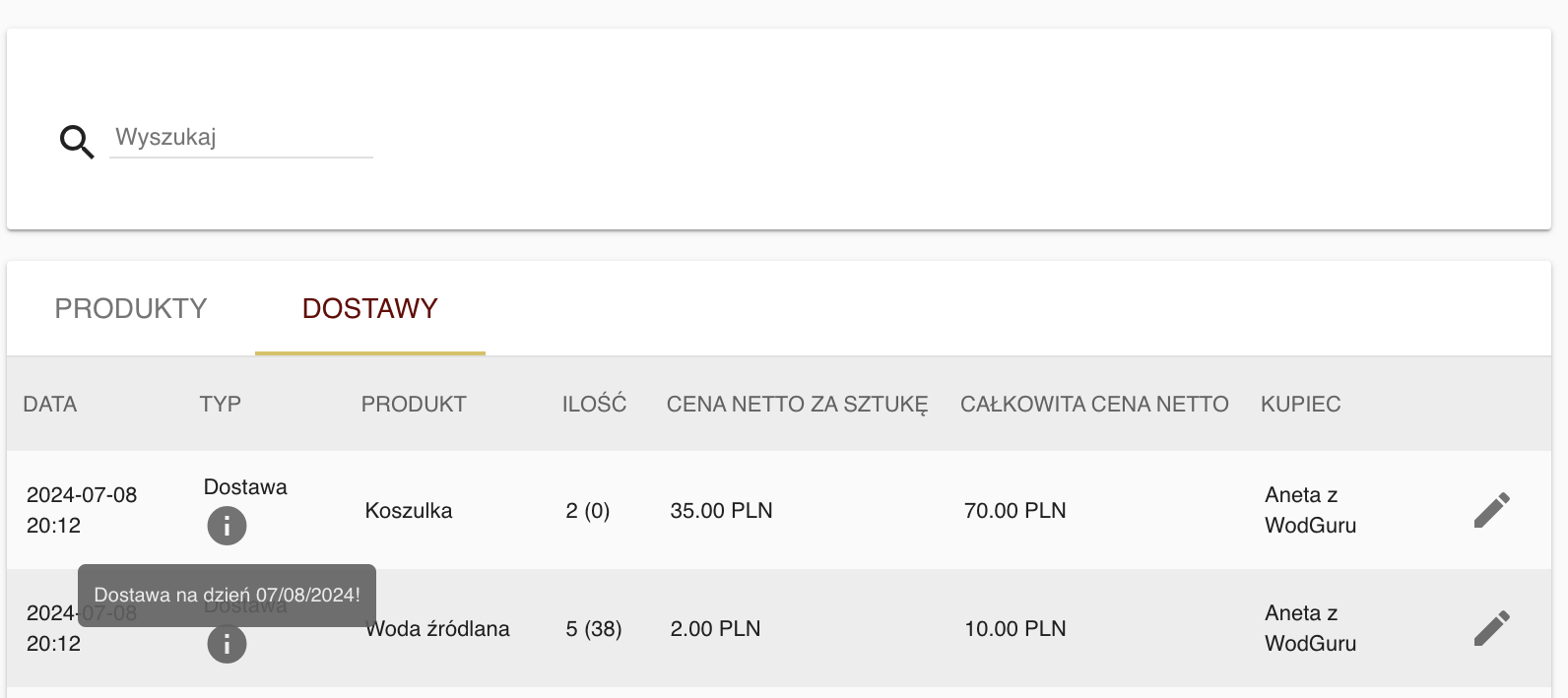Image resolution: width=1568 pixels, height=698 pixels.
Task: Click the Dostawa na dzień tooltip
Action: pyautogui.click(x=228, y=595)
